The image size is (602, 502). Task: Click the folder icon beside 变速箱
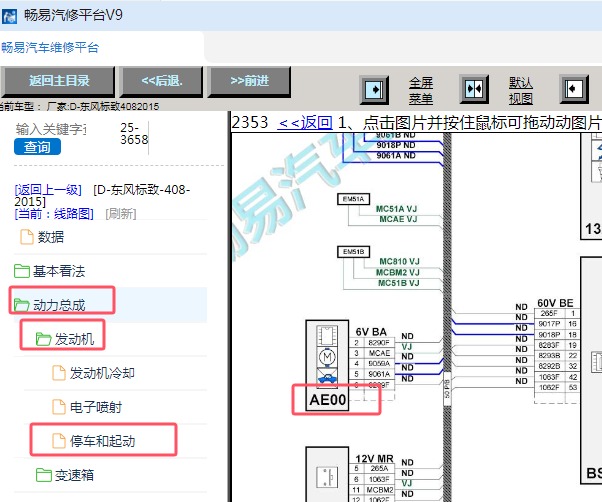point(43,475)
